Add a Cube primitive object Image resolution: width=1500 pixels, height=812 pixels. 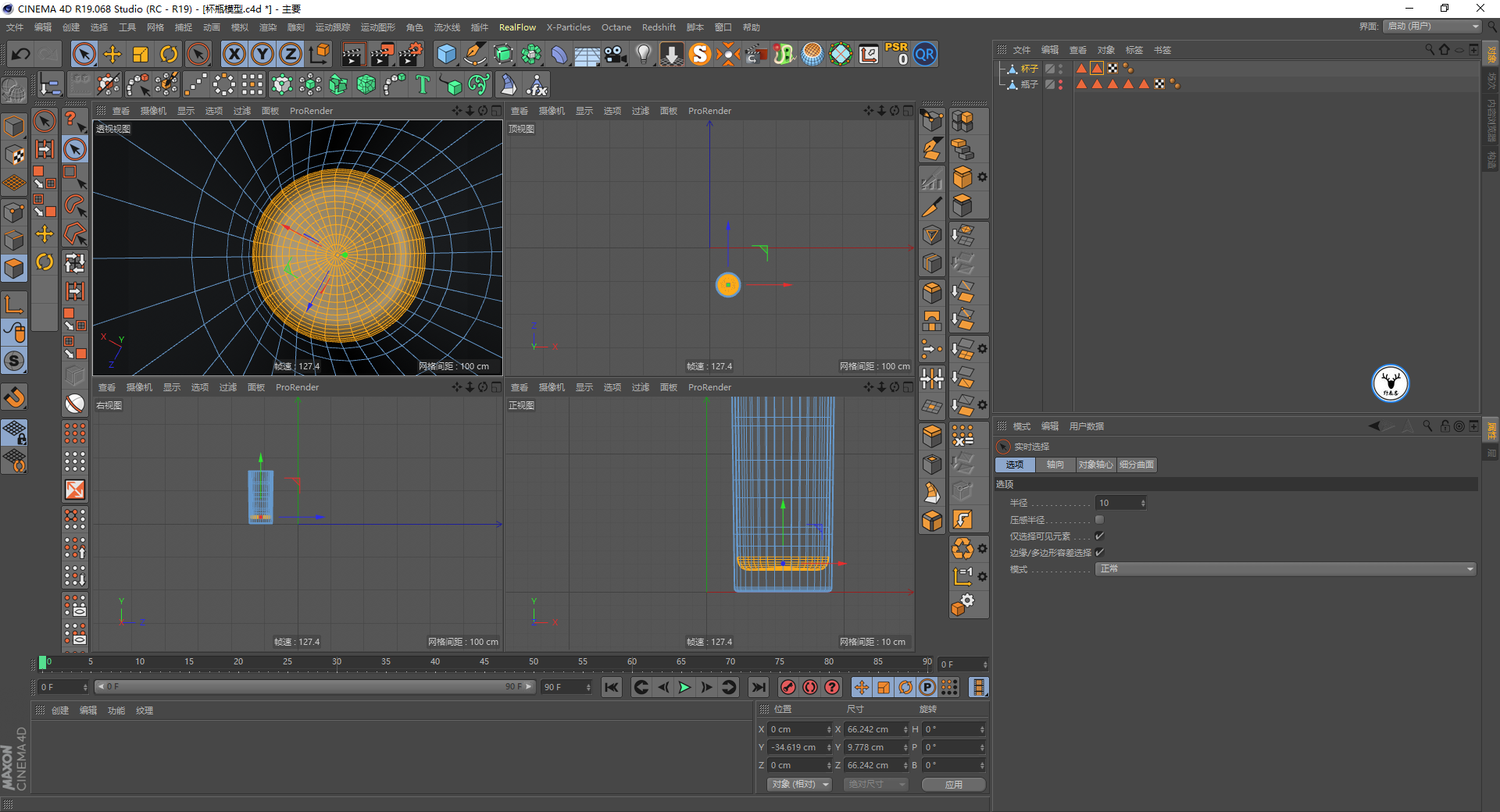tap(446, 54)
